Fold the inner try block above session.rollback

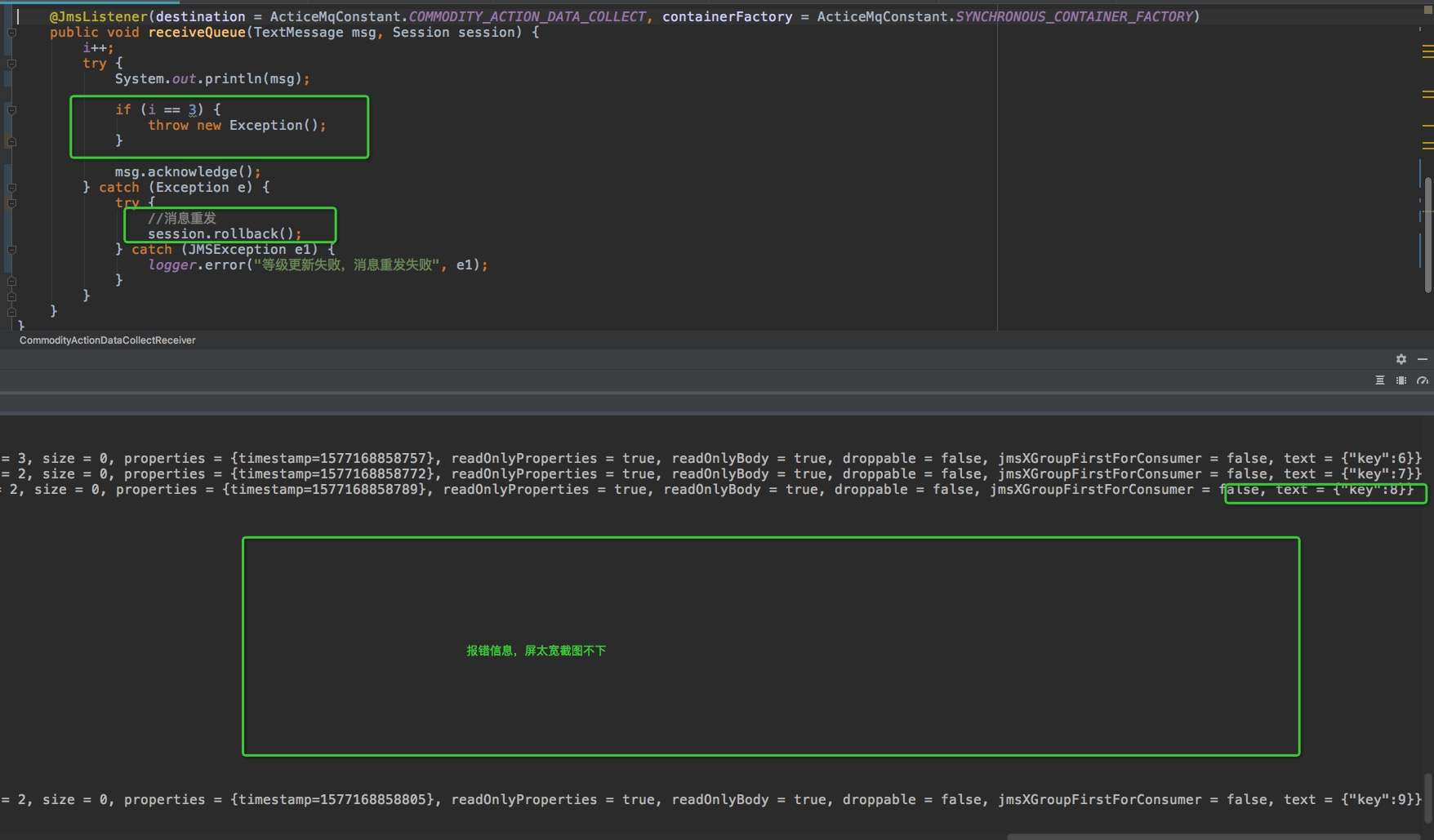11,203
